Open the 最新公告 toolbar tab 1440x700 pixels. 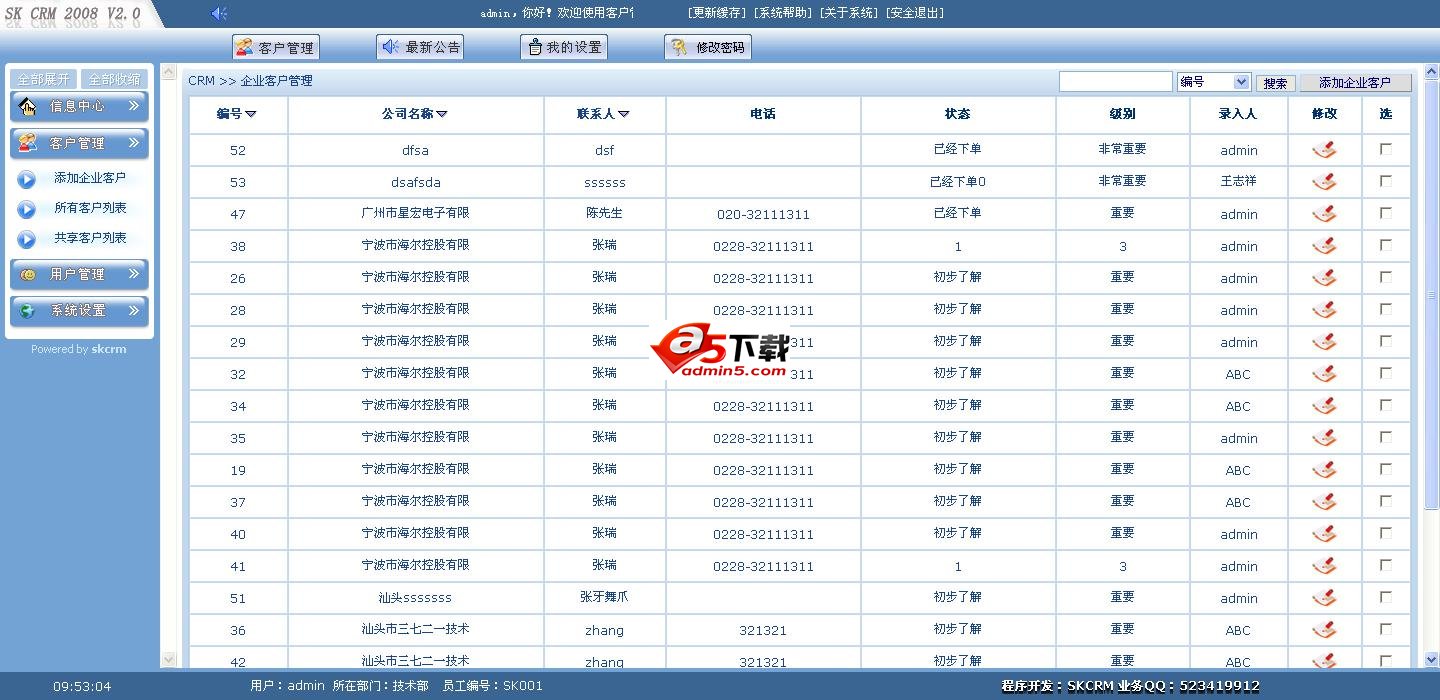(420, 47)
